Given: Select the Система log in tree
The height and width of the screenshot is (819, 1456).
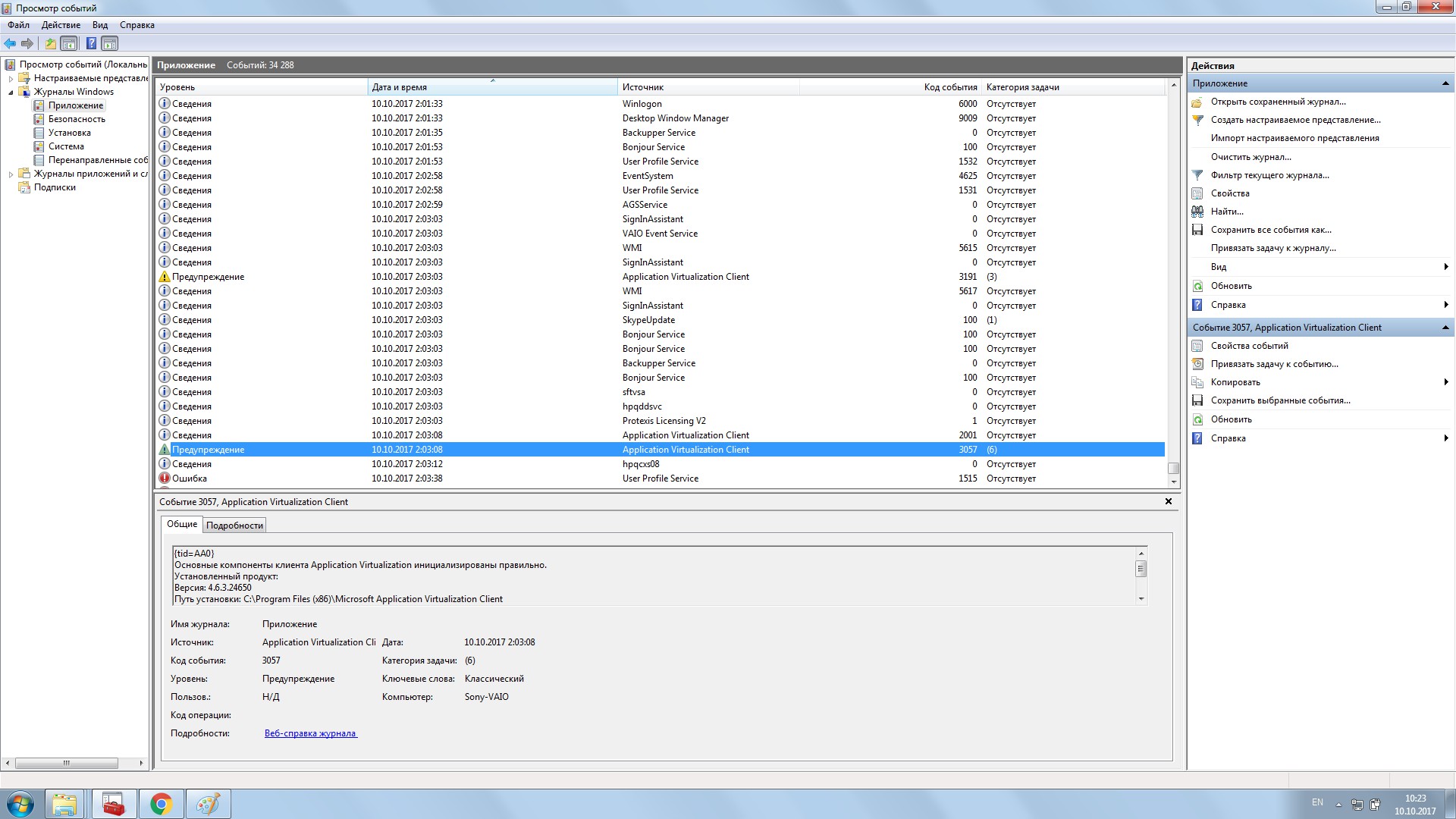Looking at the screenshot, I should pyautogui.click(x=66, y=146).
